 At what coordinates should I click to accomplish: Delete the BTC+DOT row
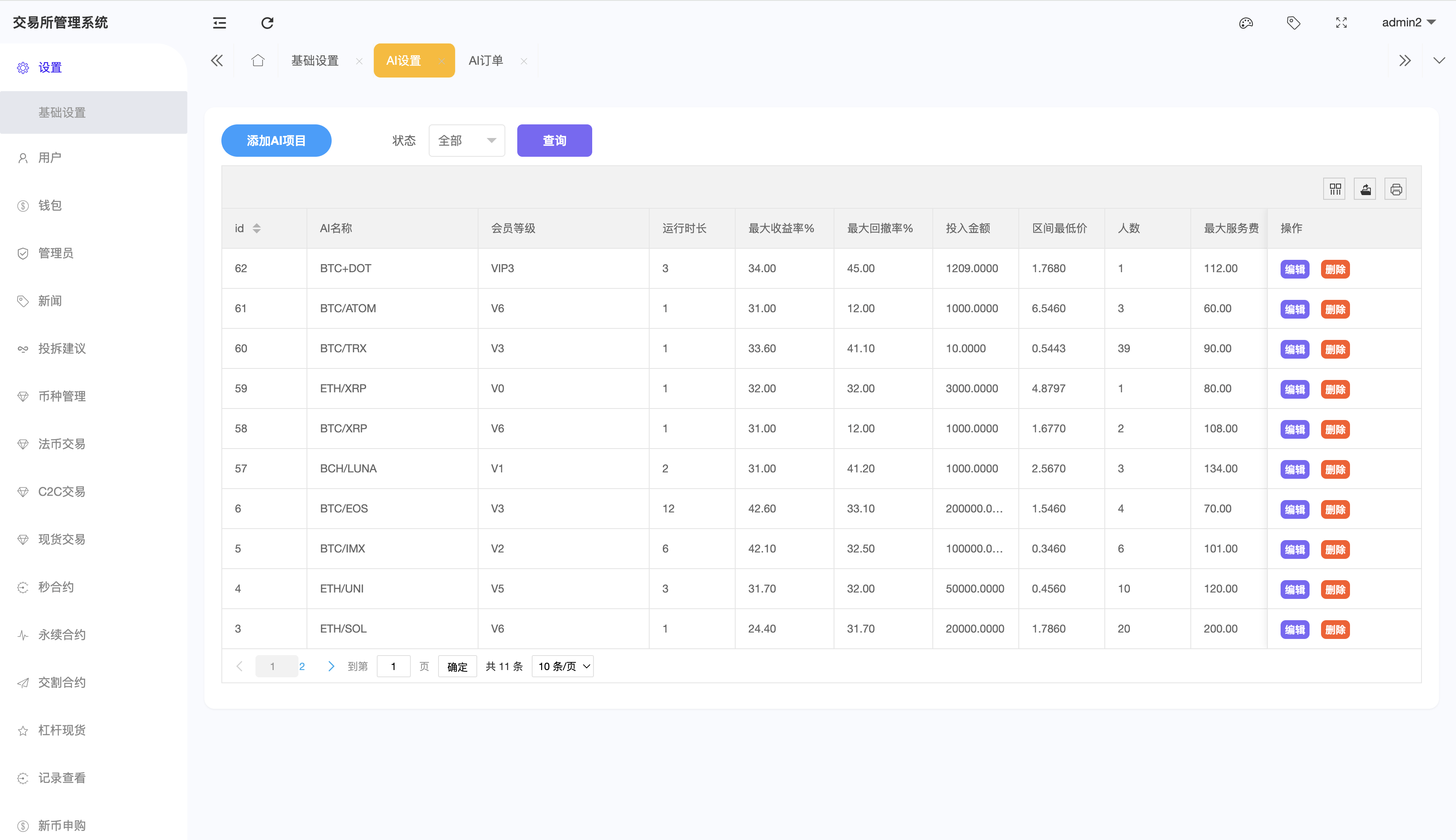1335,269
